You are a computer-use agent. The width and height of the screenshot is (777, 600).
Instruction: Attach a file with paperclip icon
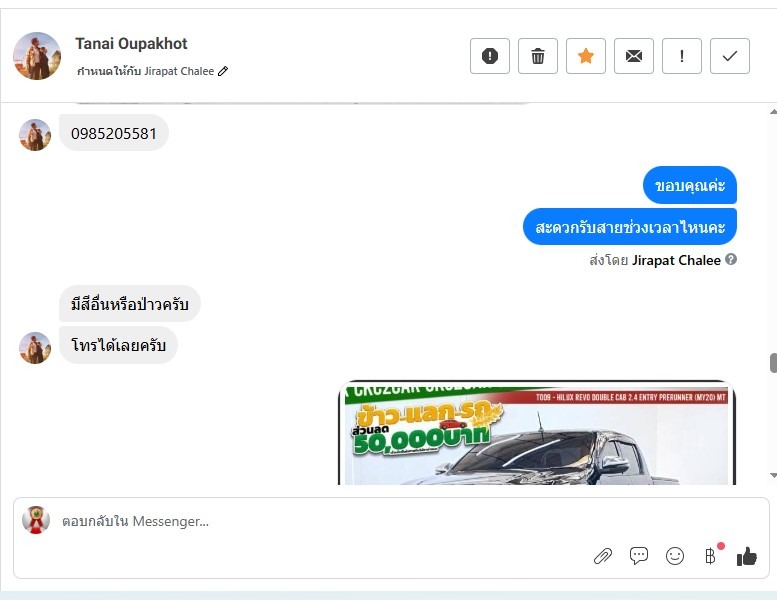coord(603,556)
